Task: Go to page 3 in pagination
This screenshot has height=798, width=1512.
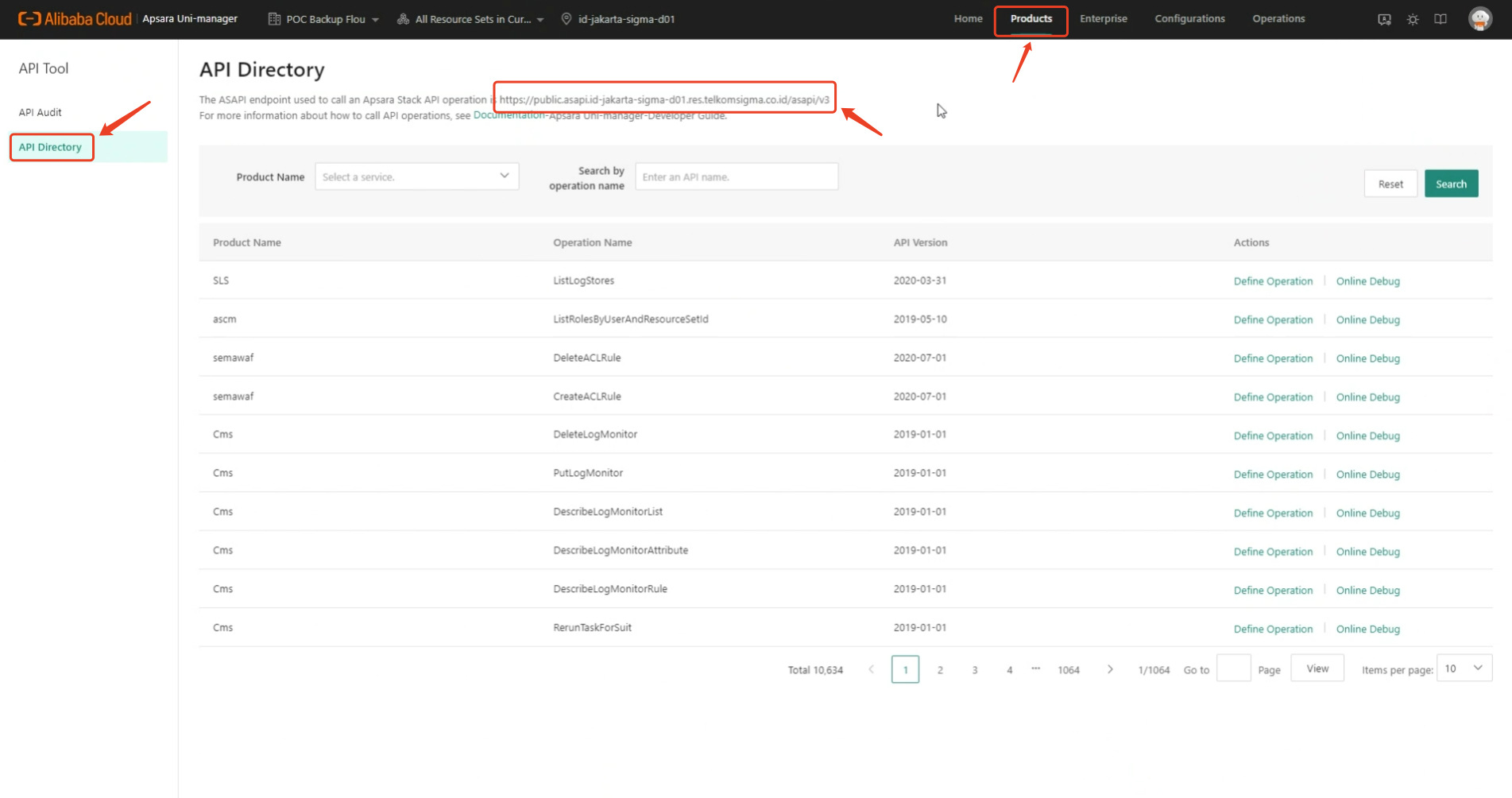Action: coord(975,669)
